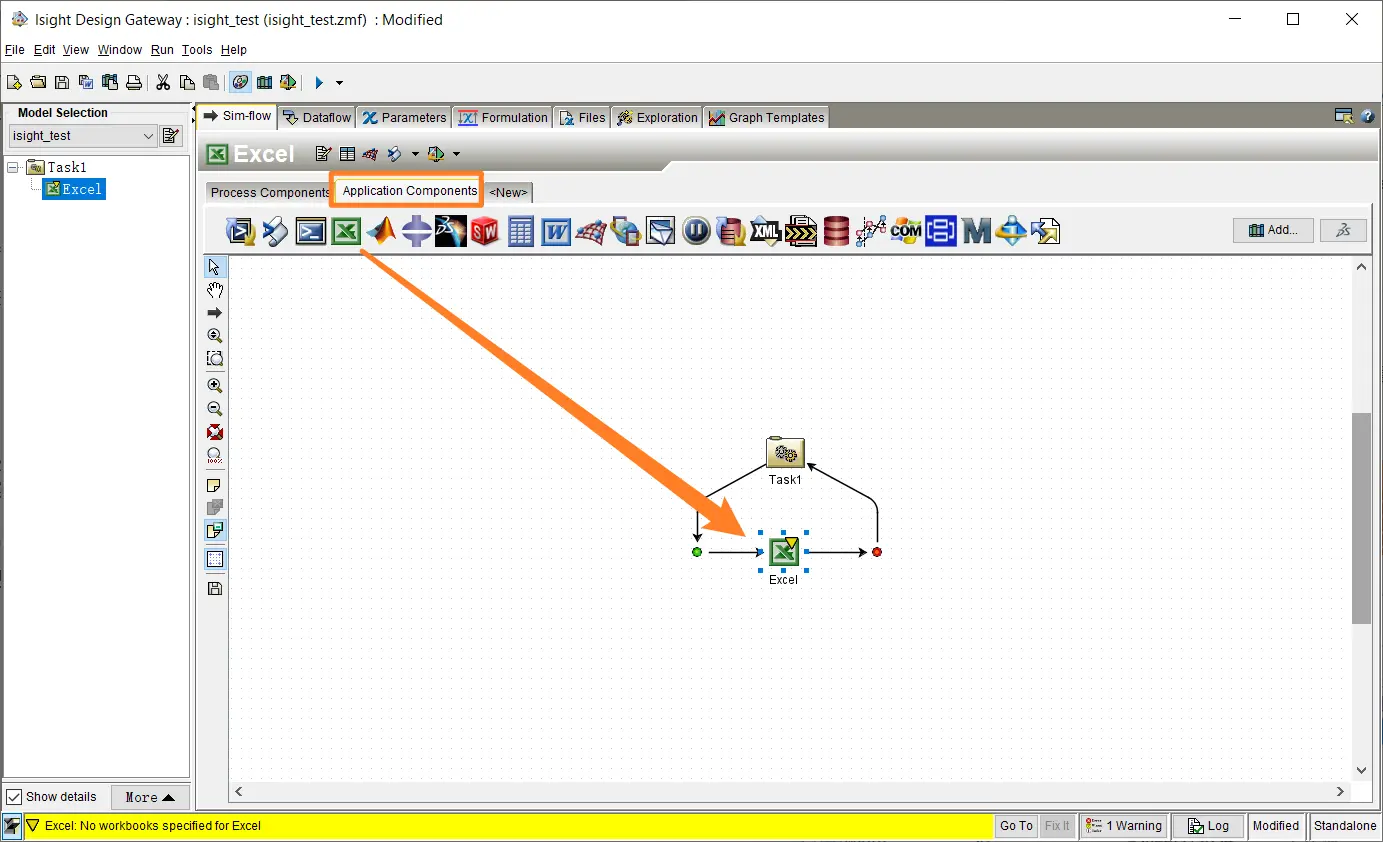
Task: Select the COM component icon
Action: click(906, 232)
